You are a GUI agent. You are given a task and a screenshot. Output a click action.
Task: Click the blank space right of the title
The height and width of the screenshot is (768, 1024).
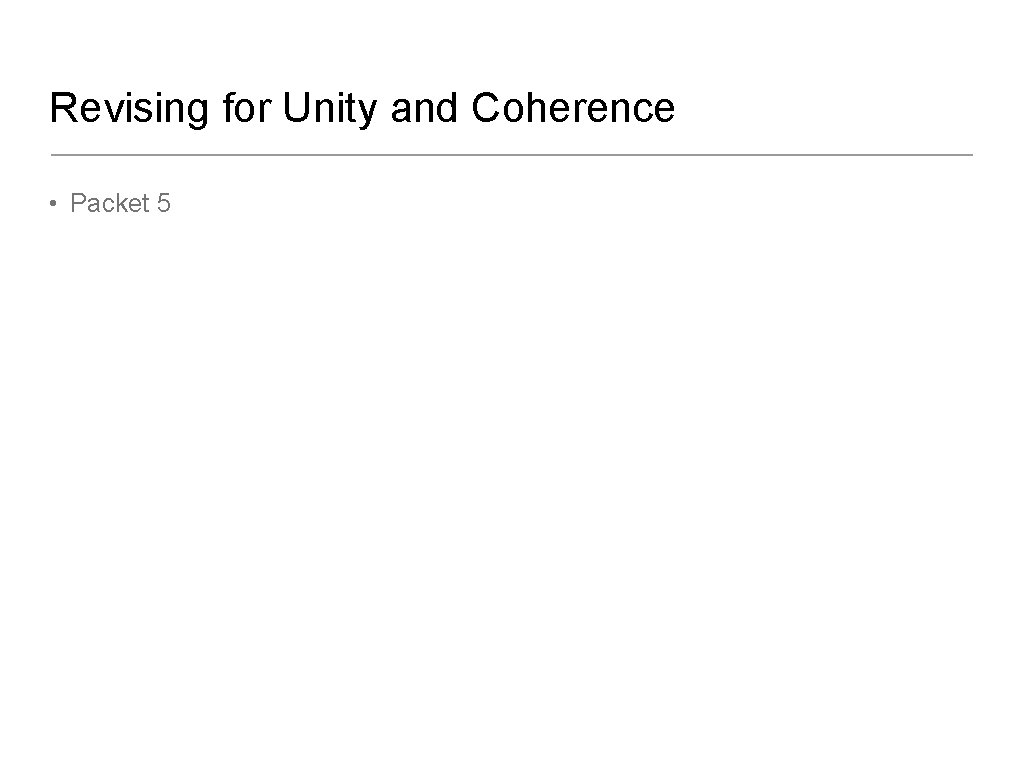tap(830, 108)
